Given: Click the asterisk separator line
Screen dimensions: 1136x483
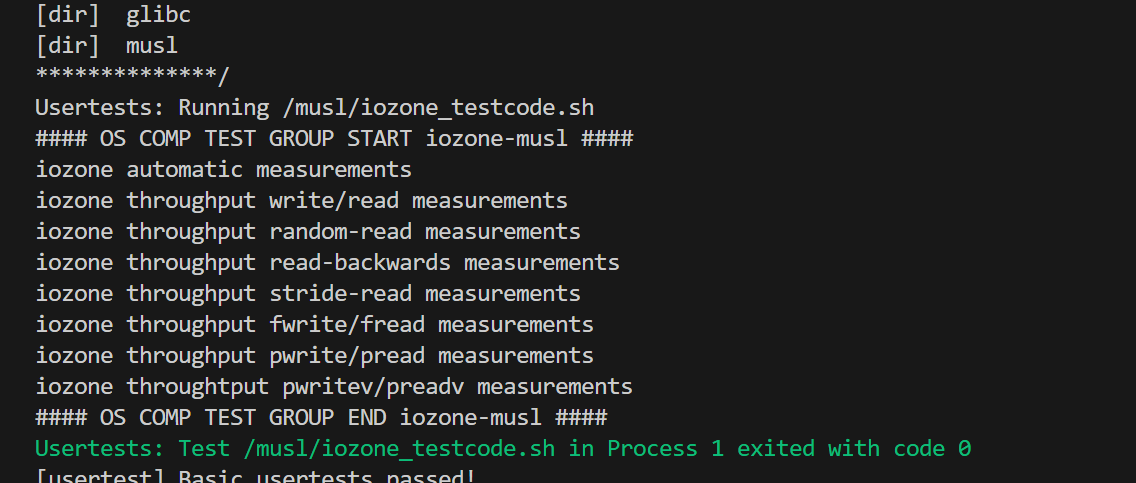Looking at the screenshot, I should point(132,77).
